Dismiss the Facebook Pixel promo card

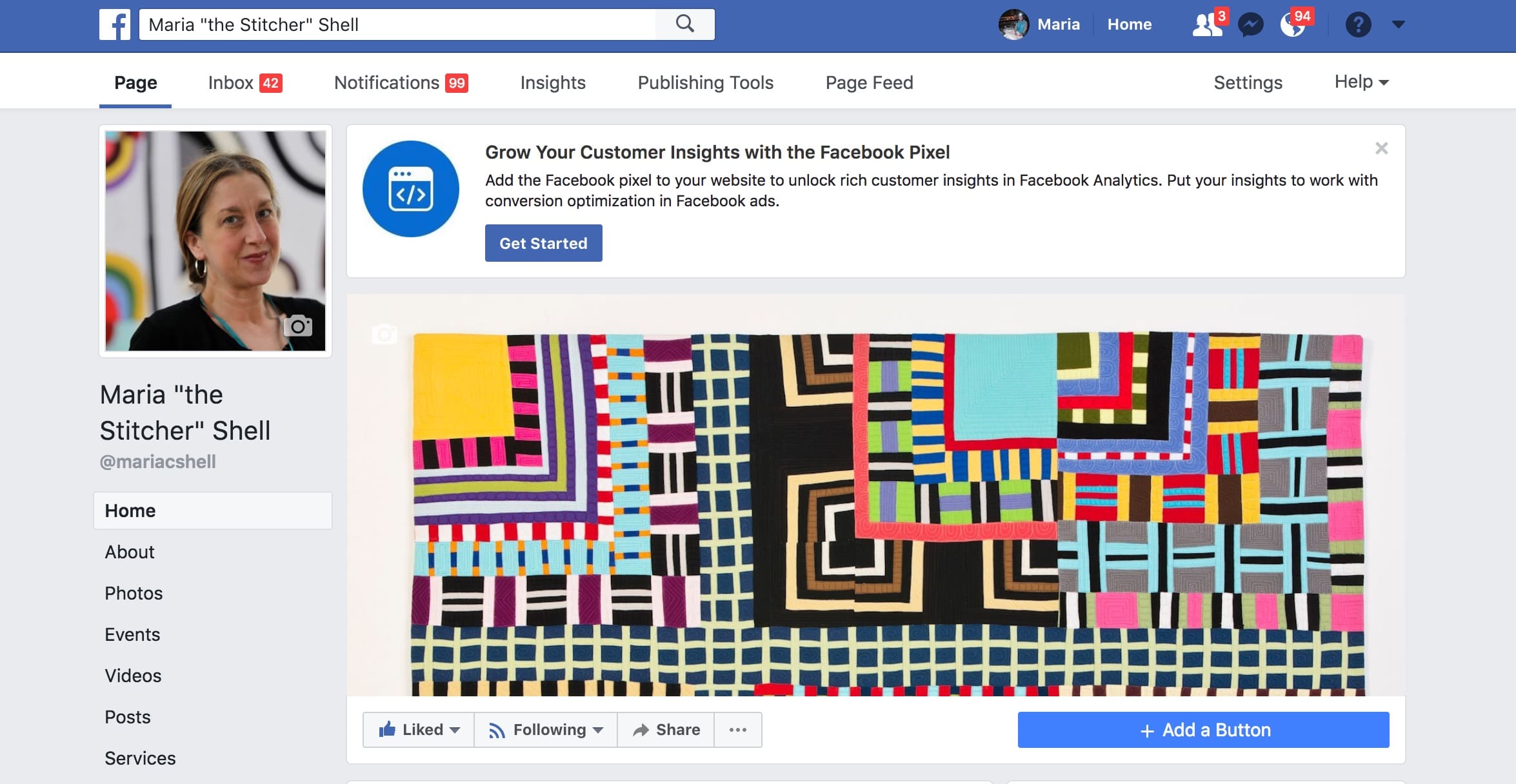[1381, 148]
